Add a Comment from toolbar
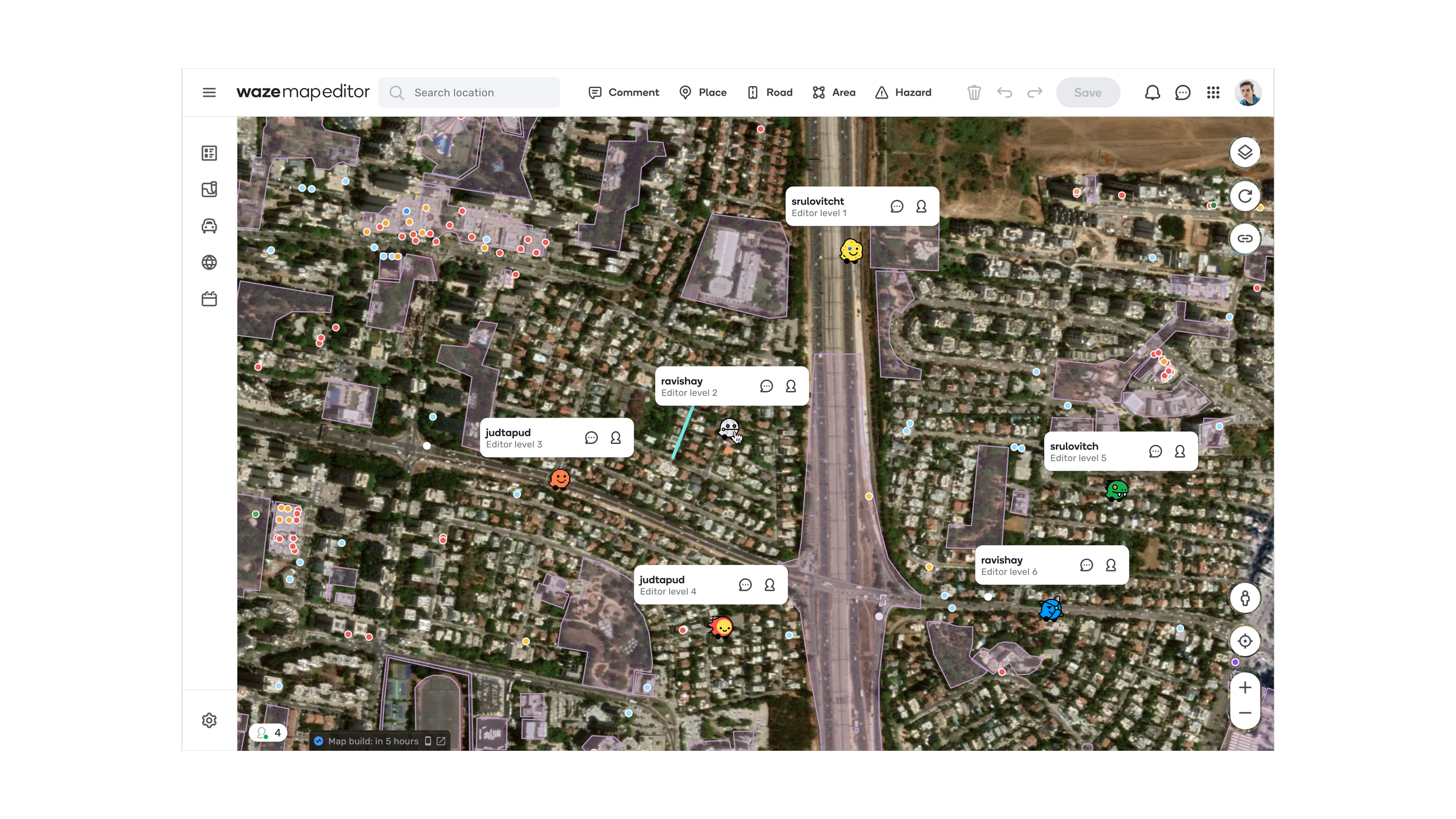This screenshot has height=819, width=1456. tap(624, 93)
